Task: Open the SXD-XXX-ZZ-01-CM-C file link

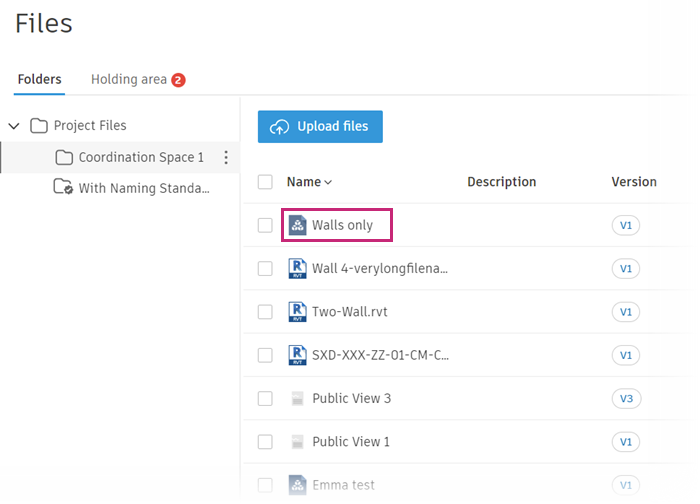Action: (x=380, y=355)
